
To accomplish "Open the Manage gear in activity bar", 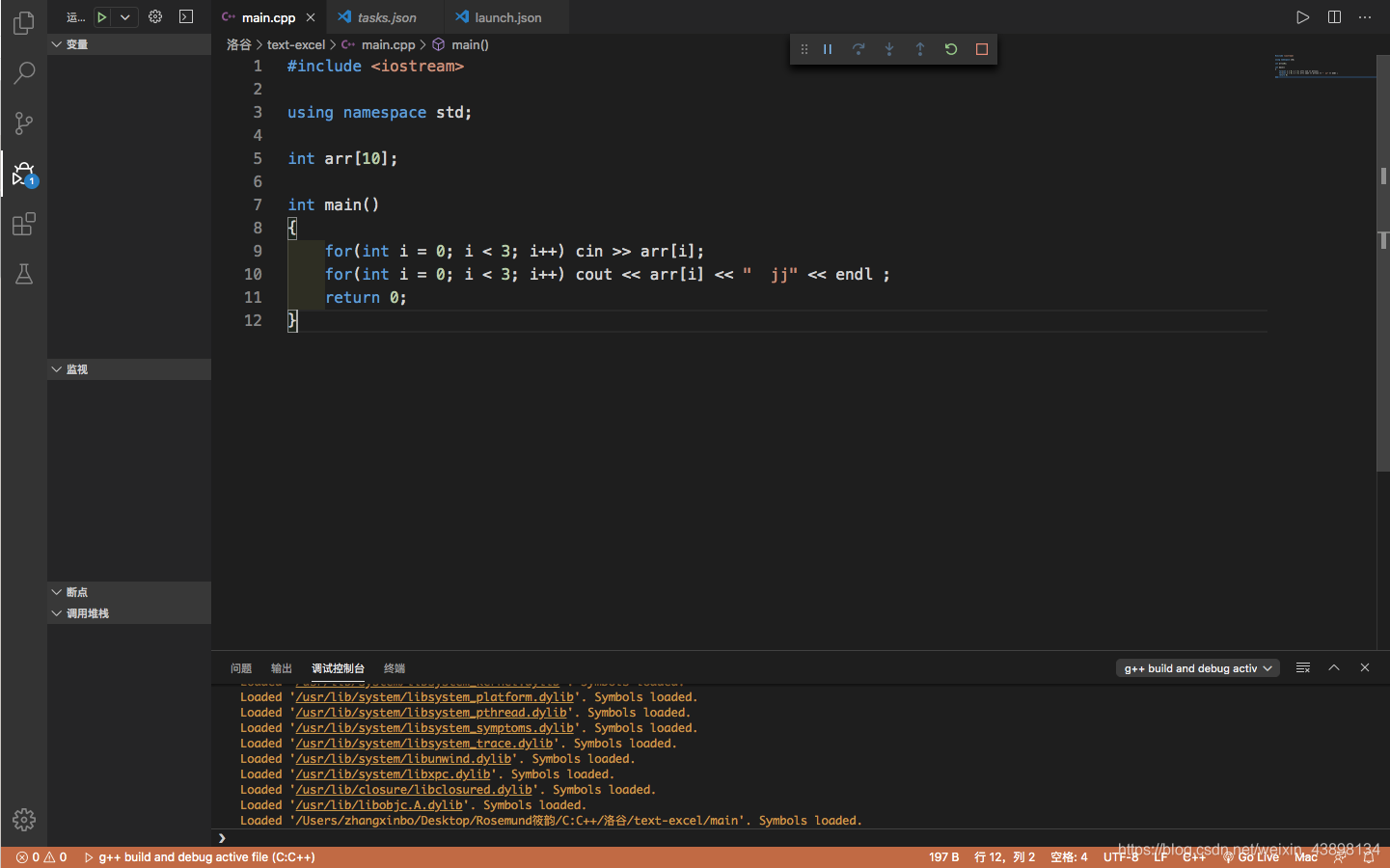I will 24,820.
